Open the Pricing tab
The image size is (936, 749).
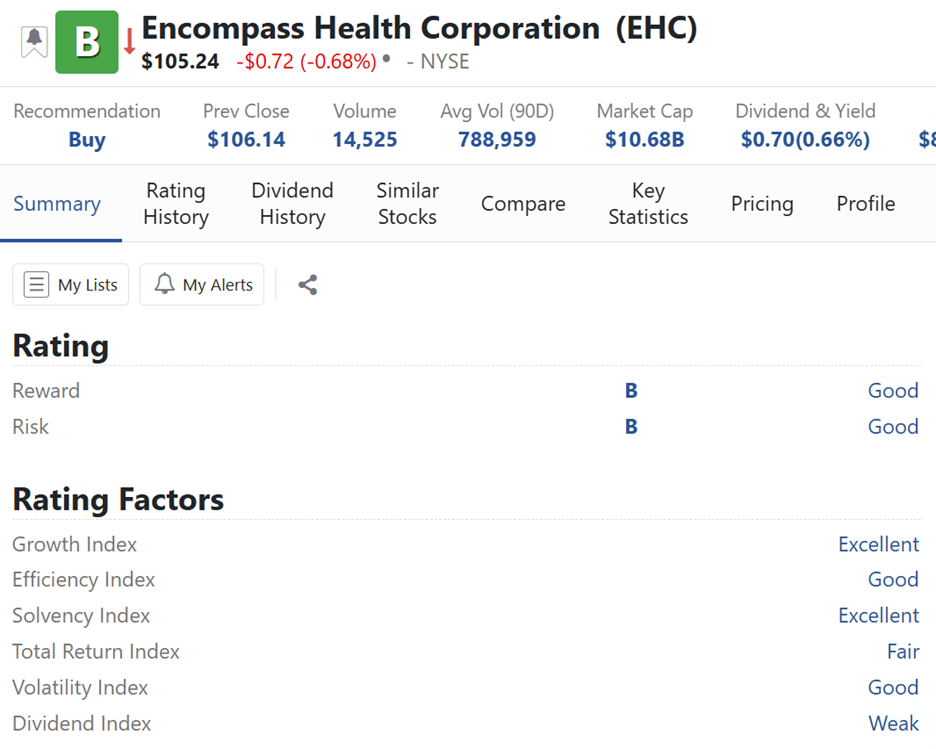[762, 204]
